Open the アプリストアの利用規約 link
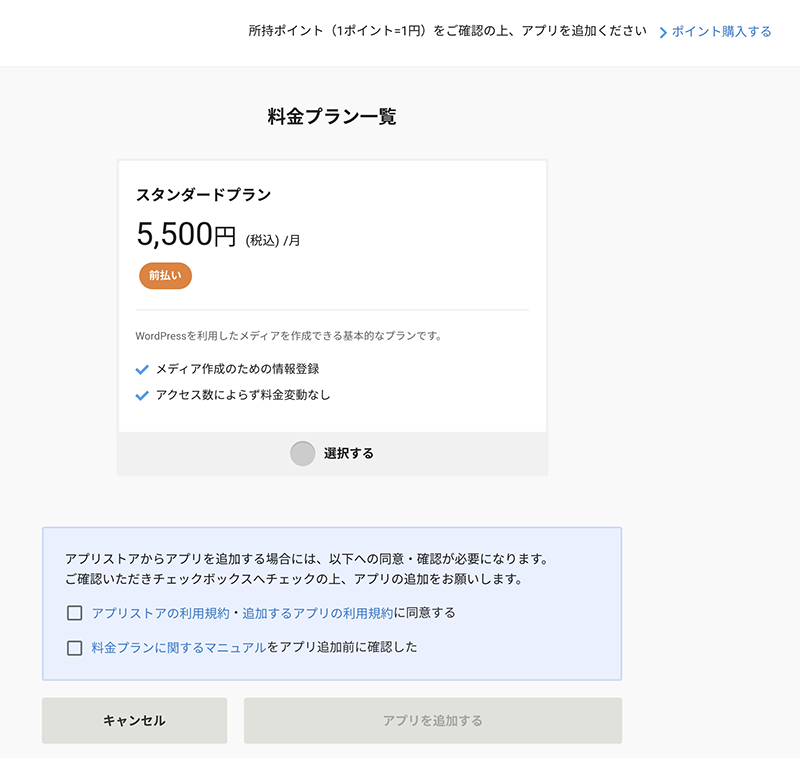This screenshot has width=800, height=758. click(x=160, y=613)
